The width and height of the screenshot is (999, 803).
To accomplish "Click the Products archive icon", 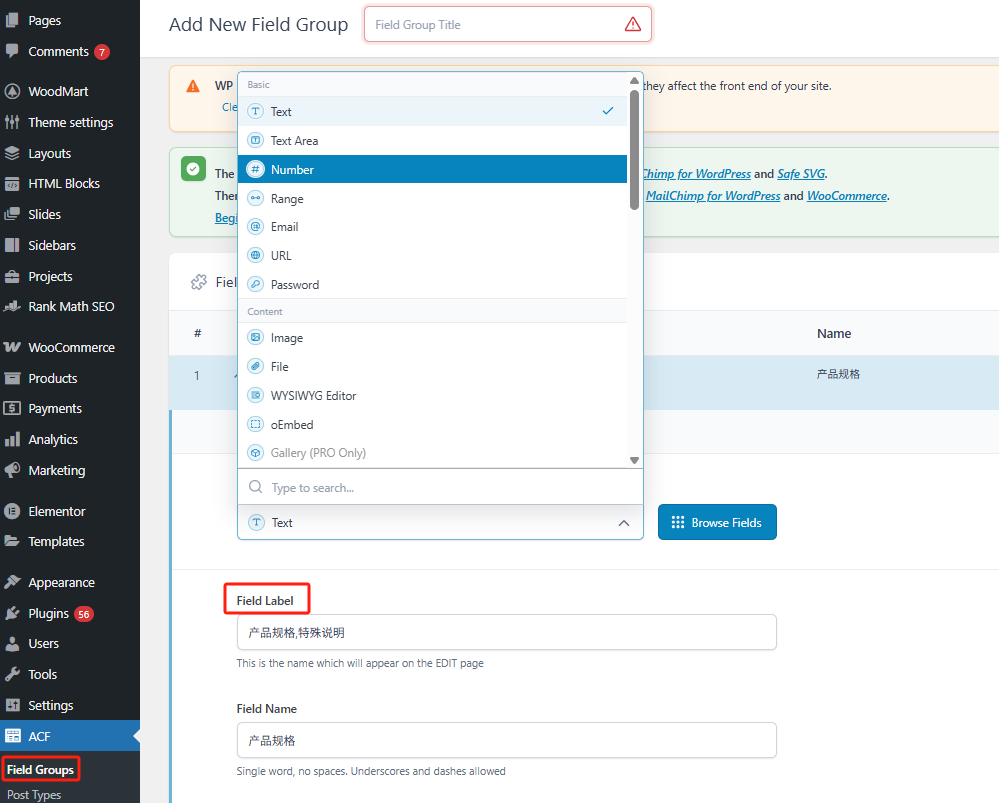I will click(x=12, y=378).
